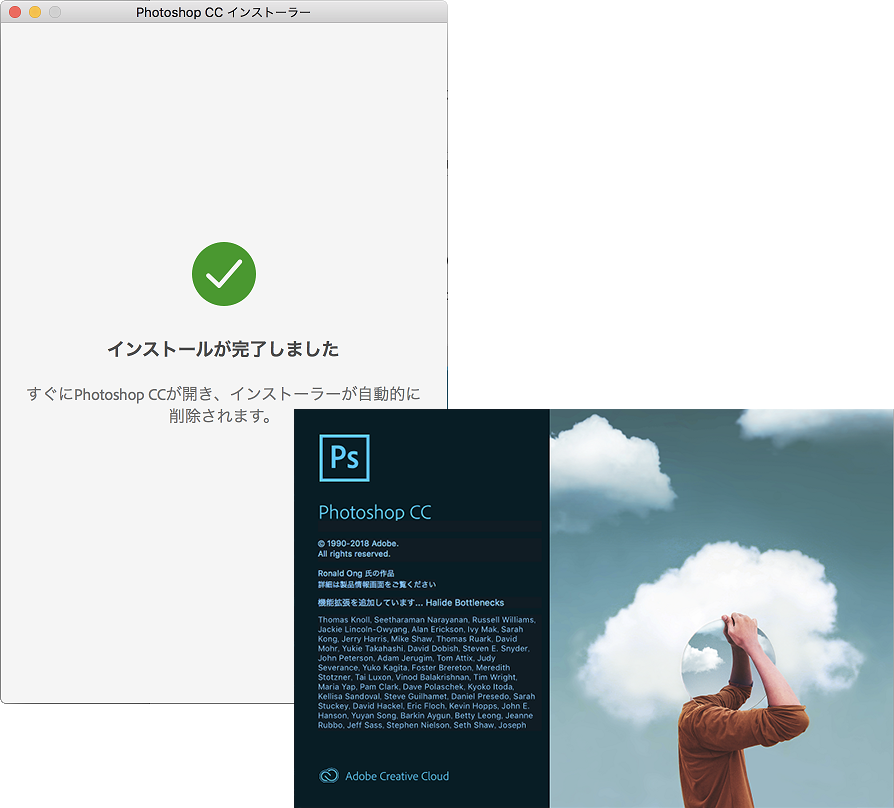Click the 'Photoshop CC' splash title
This screenshot has width=894, height=808.
pos(375,512)
